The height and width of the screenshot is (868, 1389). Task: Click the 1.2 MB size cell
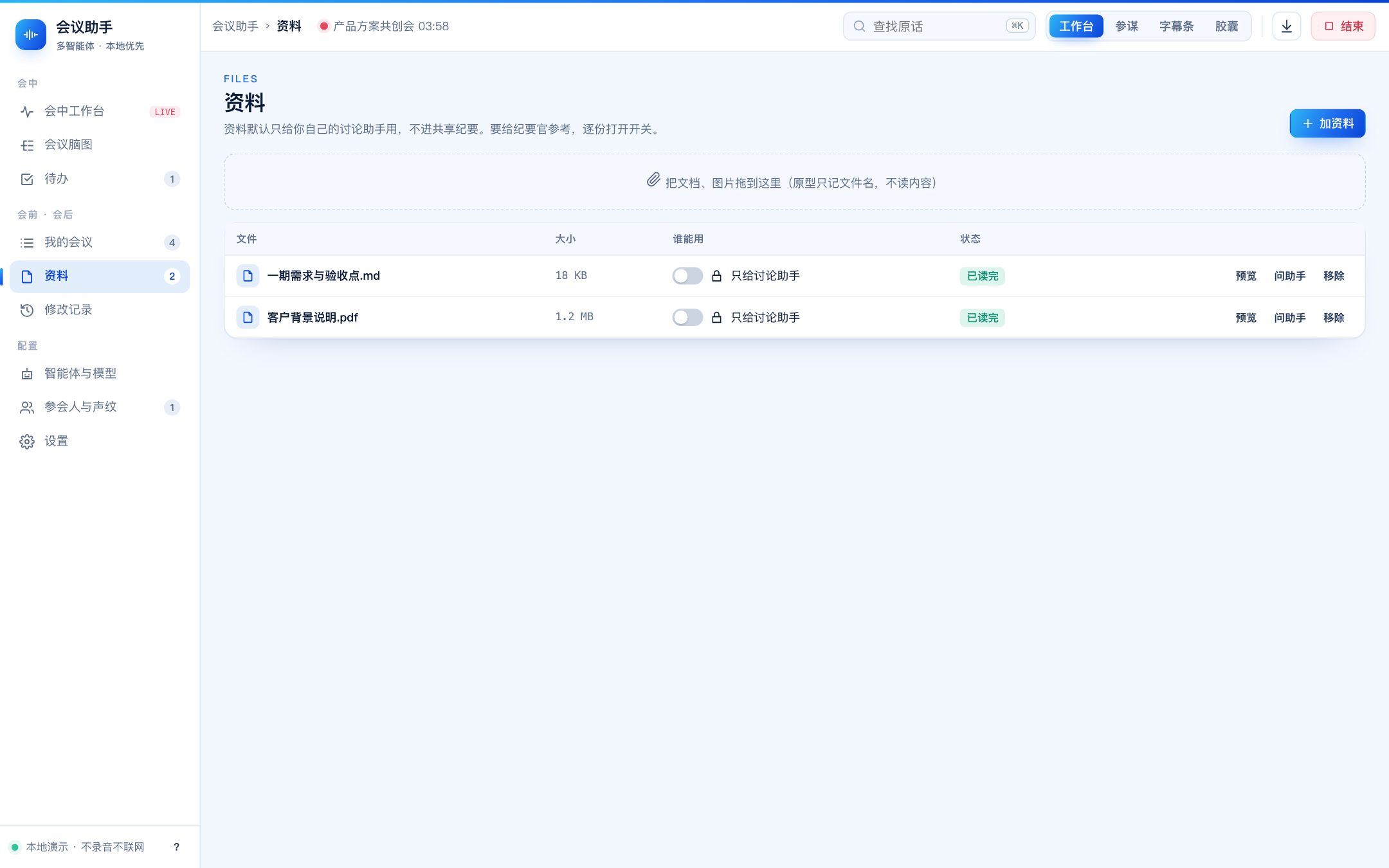(x=574, y=317)
